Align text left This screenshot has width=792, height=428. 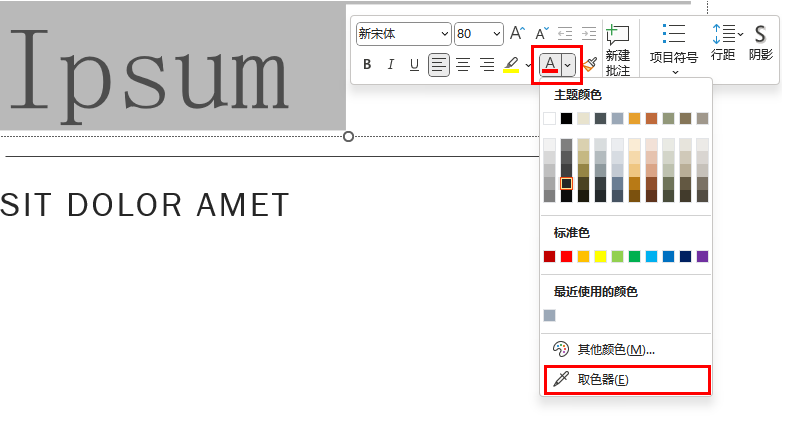tap(438, 65)
